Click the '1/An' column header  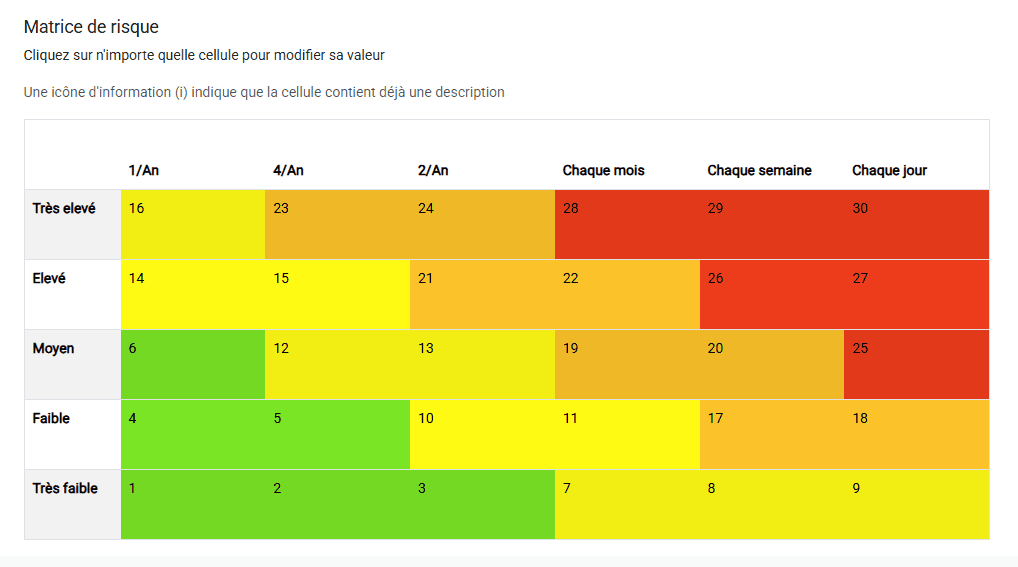143,170
